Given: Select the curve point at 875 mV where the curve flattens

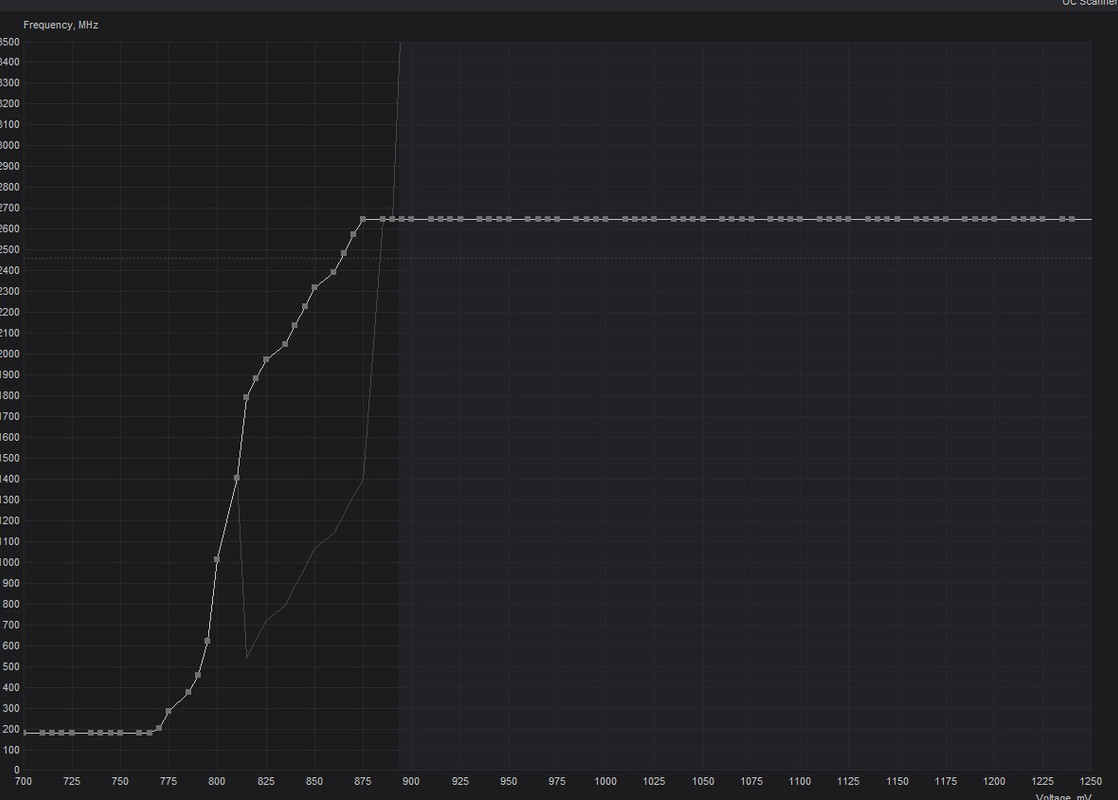Looking at the screenshot, I should coord(363,219).
